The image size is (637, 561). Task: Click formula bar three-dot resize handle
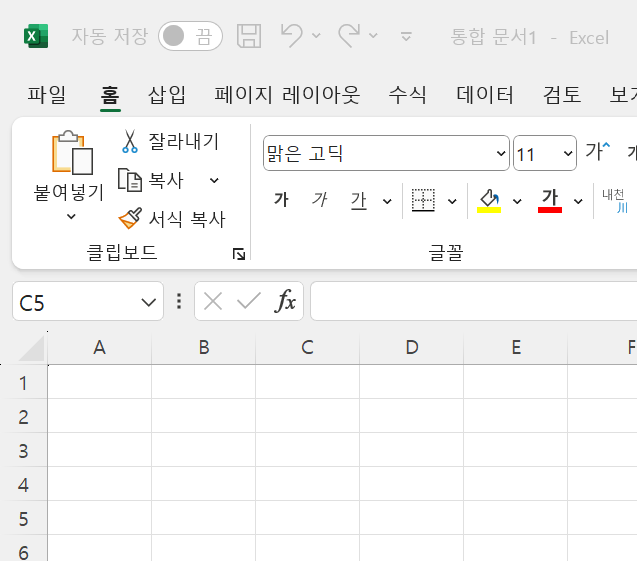point(179,301)
